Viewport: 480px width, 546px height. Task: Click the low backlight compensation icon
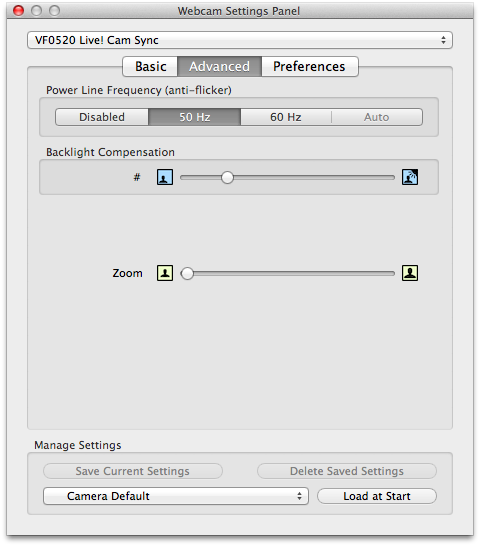[x=165, y=177]
